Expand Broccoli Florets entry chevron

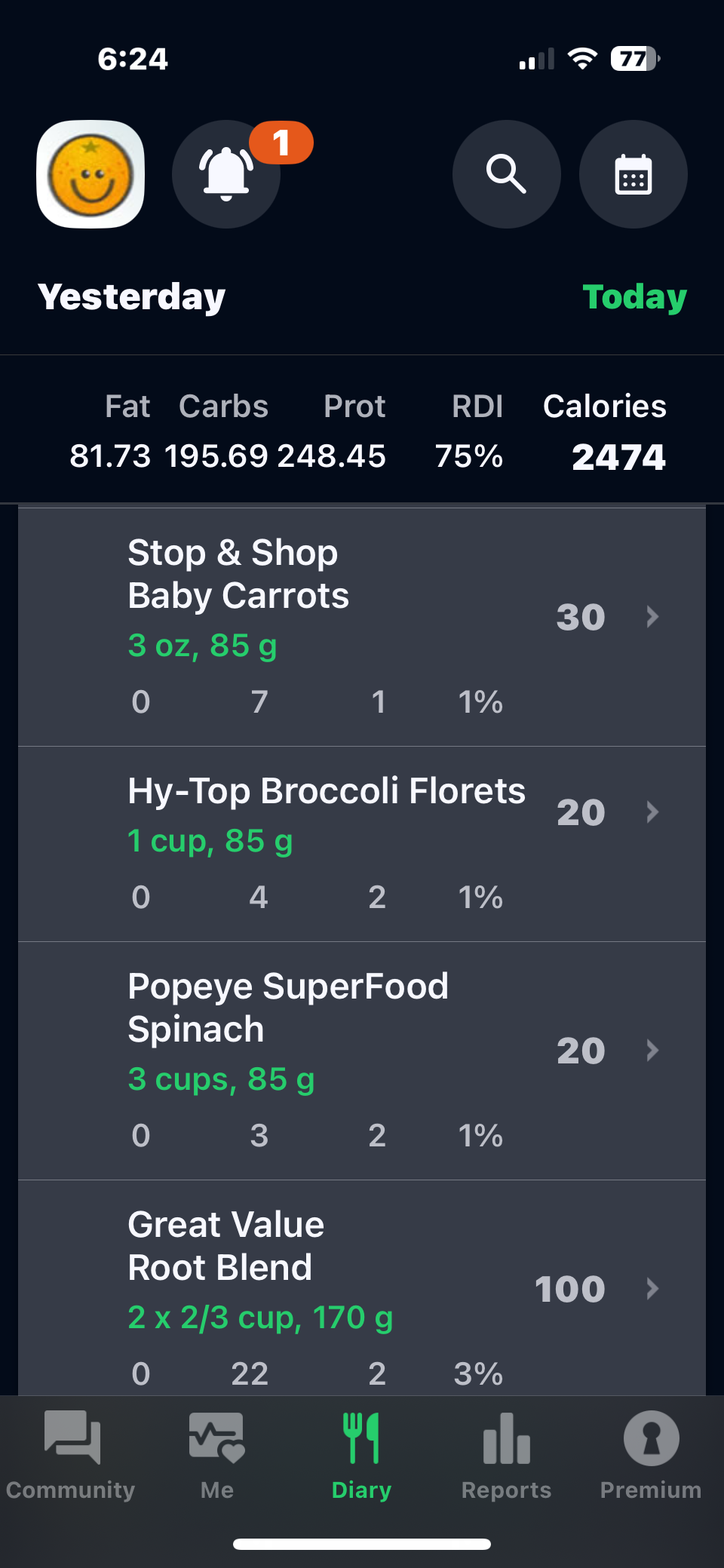pos(652,812)
